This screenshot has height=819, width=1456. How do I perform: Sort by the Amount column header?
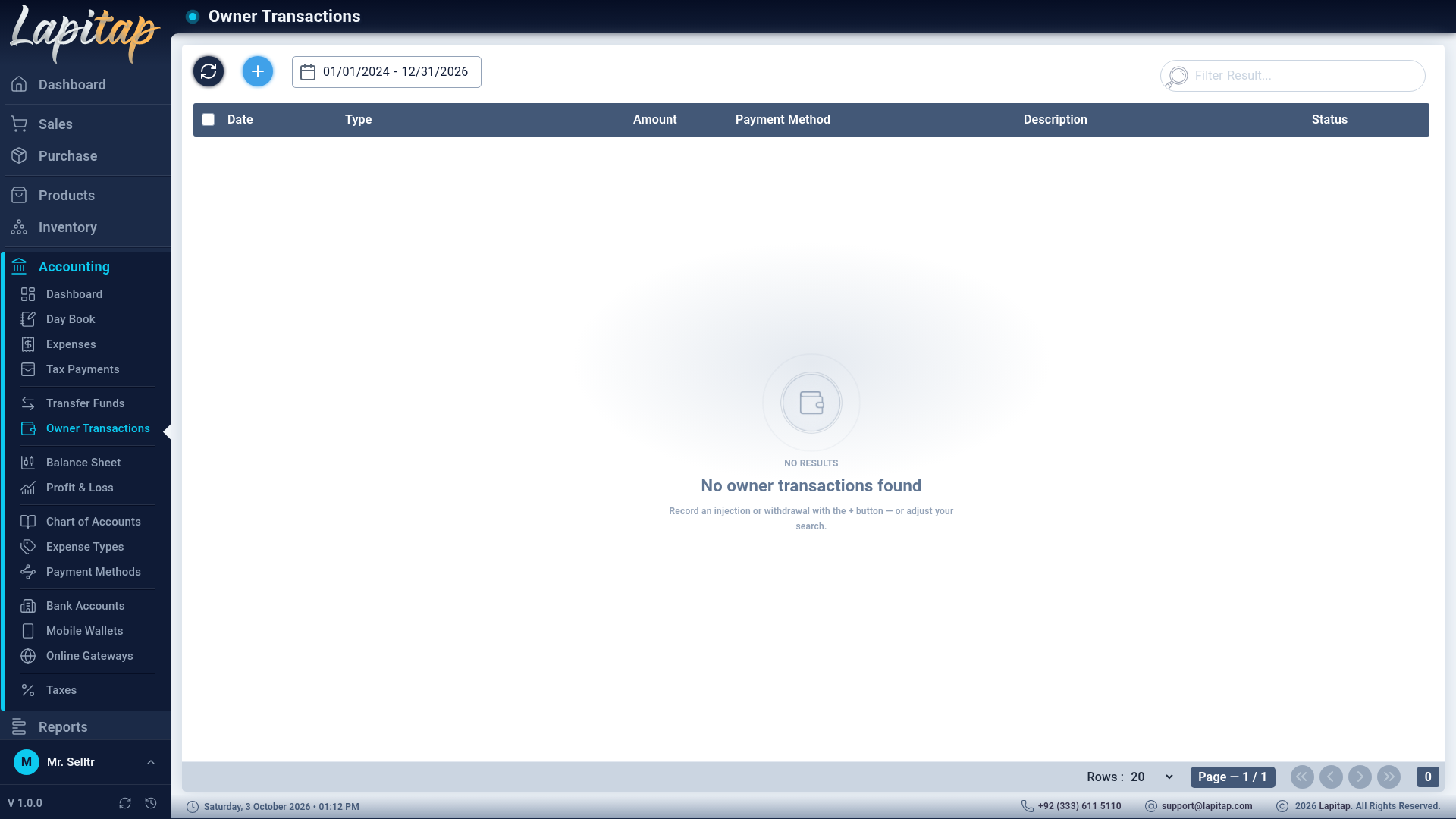point(655,120)
